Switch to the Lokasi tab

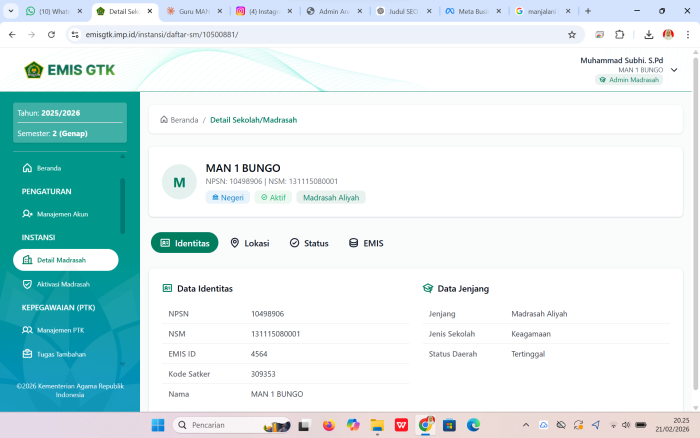(x=249, y=243)
